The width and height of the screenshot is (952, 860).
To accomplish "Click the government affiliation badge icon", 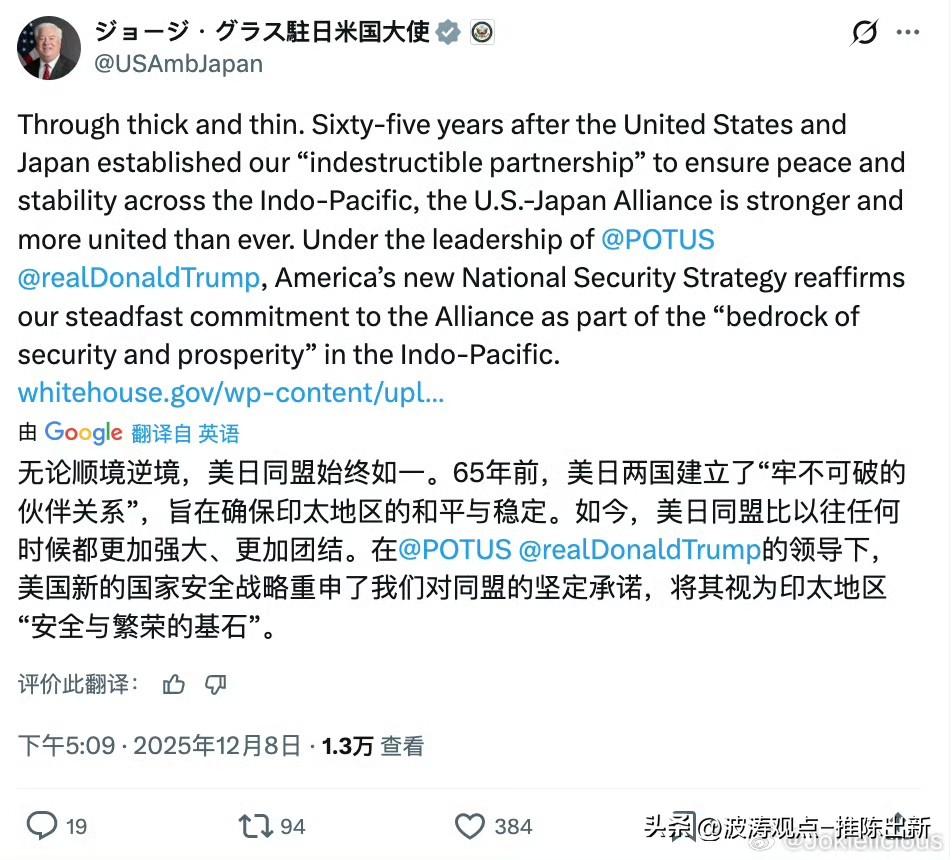I will [x=482, y=32].
